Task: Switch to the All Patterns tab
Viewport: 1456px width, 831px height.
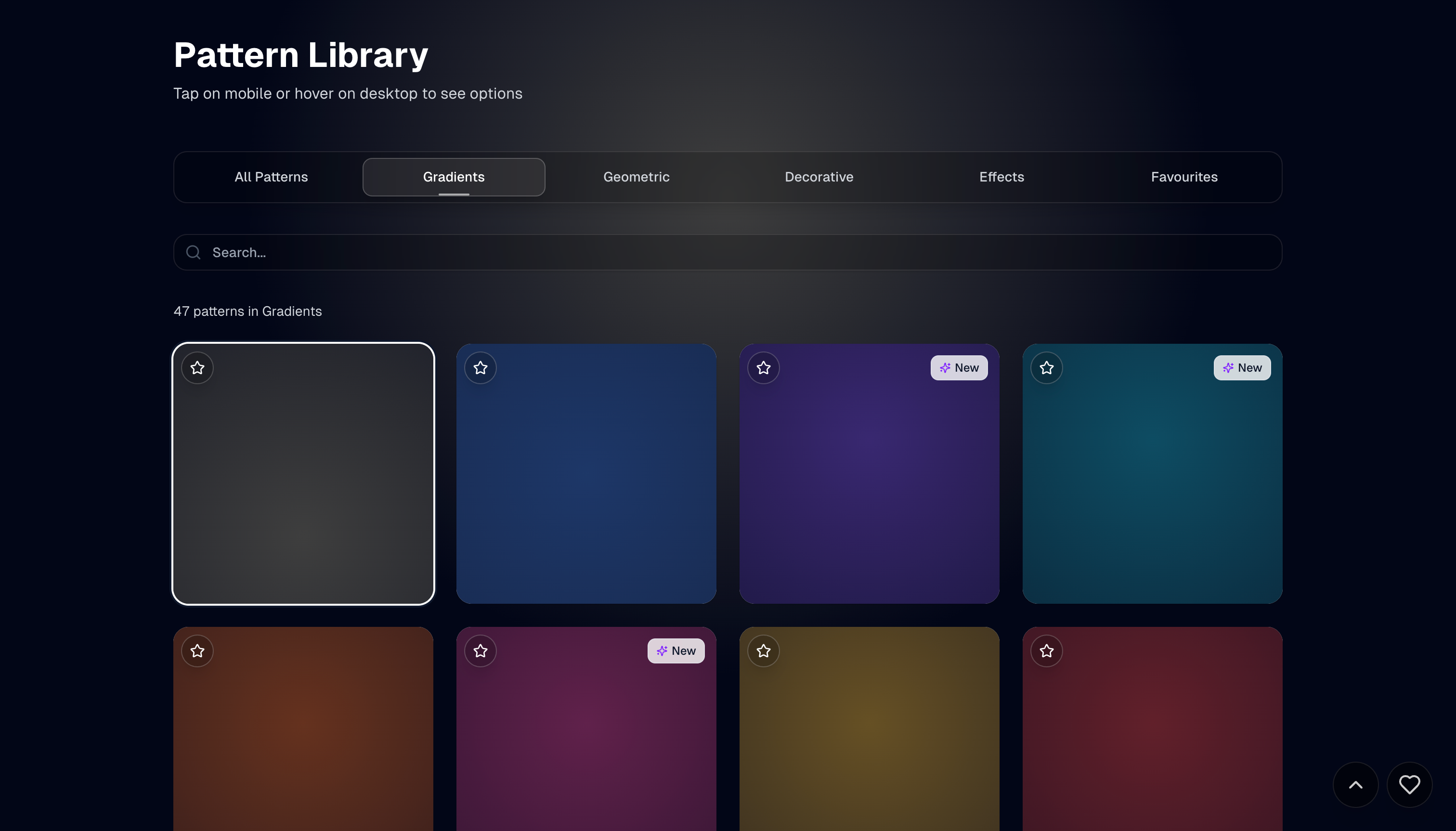Action: point(271,177)
